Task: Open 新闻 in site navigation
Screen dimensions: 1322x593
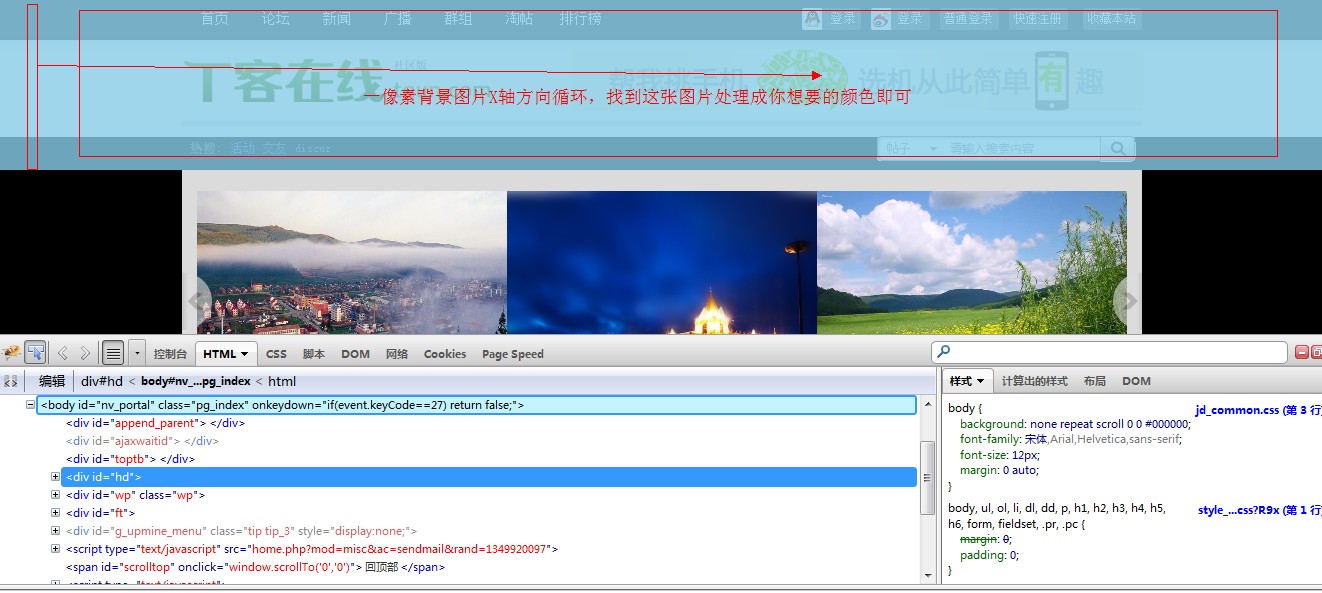Action: (336, 19)
